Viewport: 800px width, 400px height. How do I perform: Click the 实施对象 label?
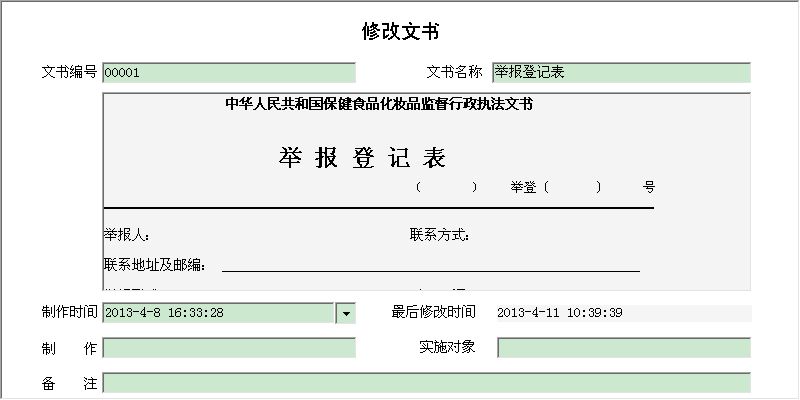pyautogui.click(x=447, y=347)
